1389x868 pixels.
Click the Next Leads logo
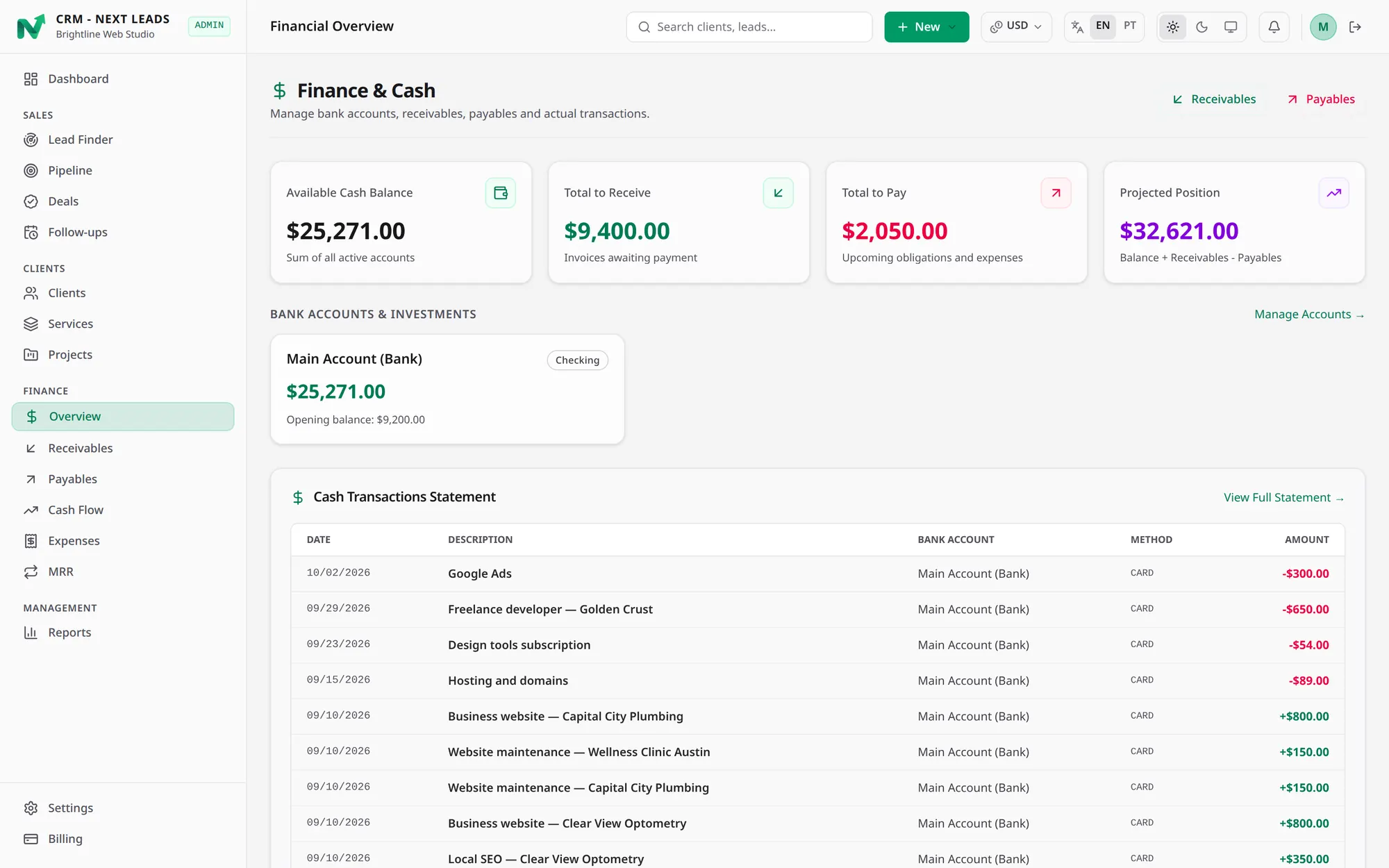pos(31,26)
